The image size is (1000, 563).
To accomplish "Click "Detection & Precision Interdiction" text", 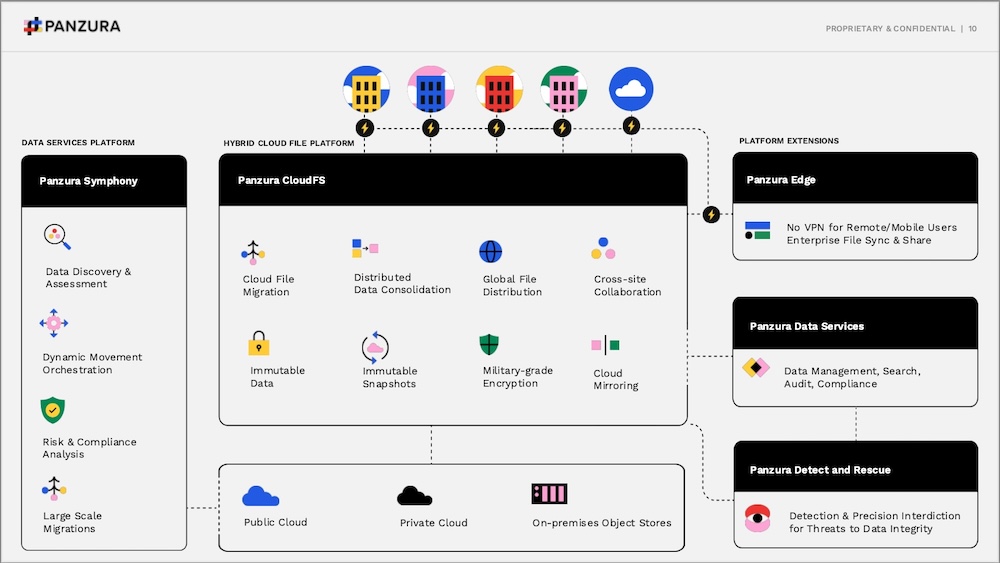I will (x=874, y=516).
